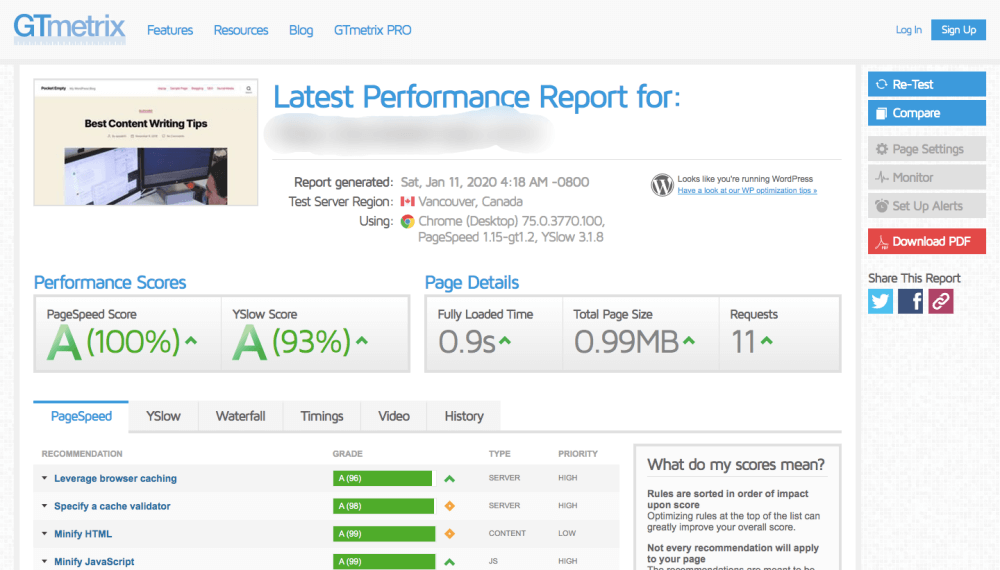The height and width of the screenshot is (570, 1000).
Task: Click the JS type cell
Action: tap(493, 561)
